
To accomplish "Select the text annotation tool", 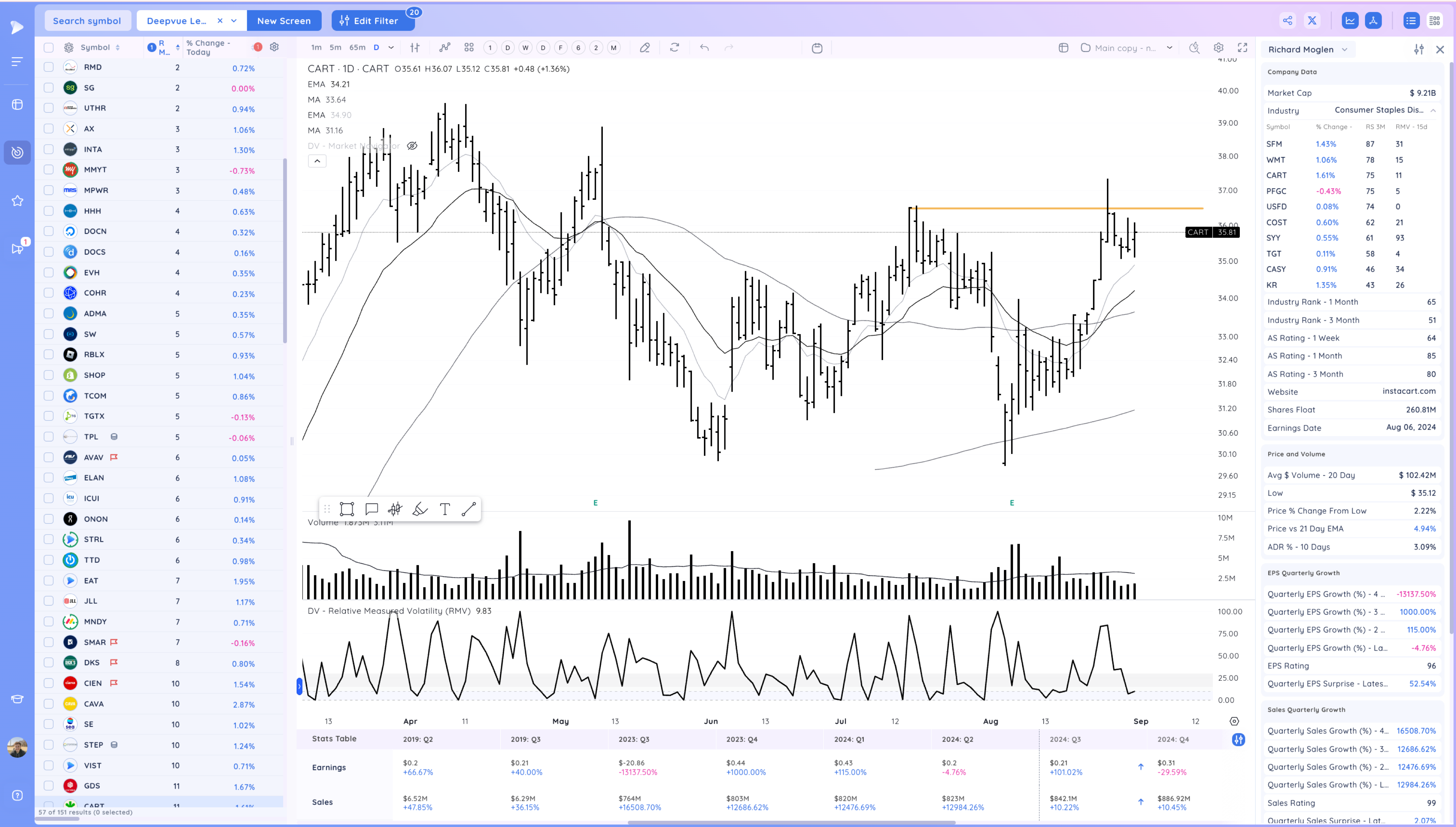I will tap(445, 509).
